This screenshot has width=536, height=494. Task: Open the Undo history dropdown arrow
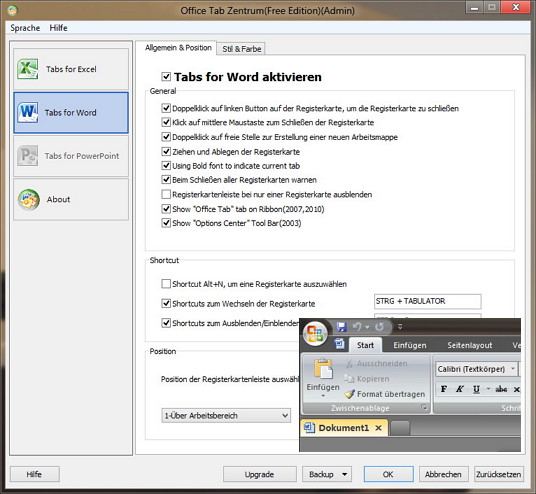[x=367, y=327]
